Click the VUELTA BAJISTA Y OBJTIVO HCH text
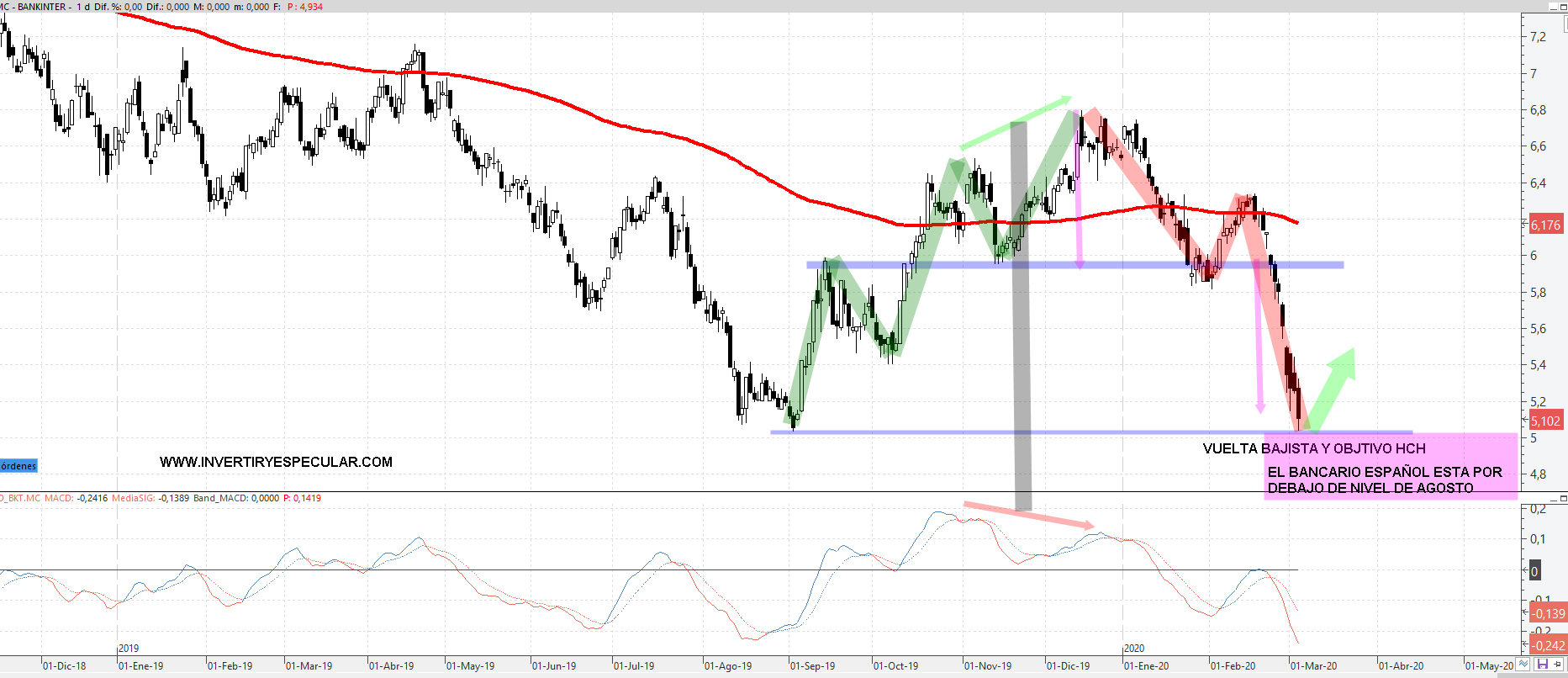 (1313, 448)
